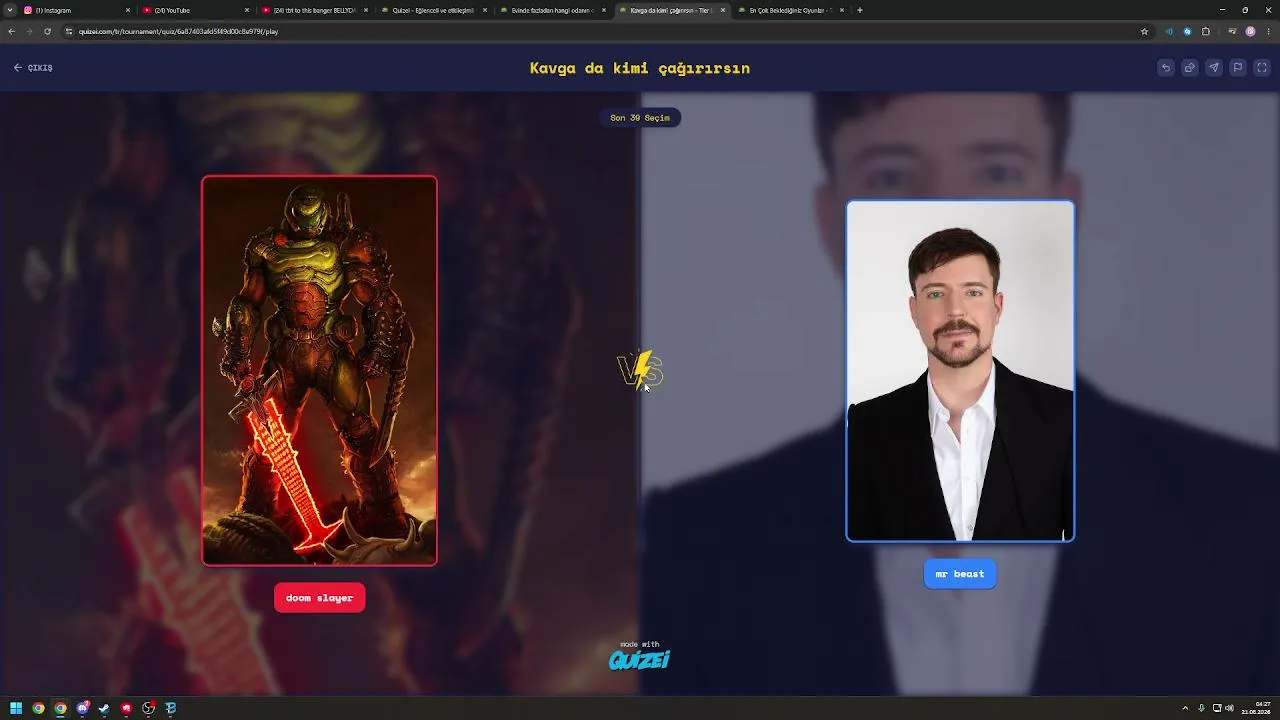Report the quiz with the flag icon
Image resolution: width=1280 pixels, height=720 pixels.
1237,68
